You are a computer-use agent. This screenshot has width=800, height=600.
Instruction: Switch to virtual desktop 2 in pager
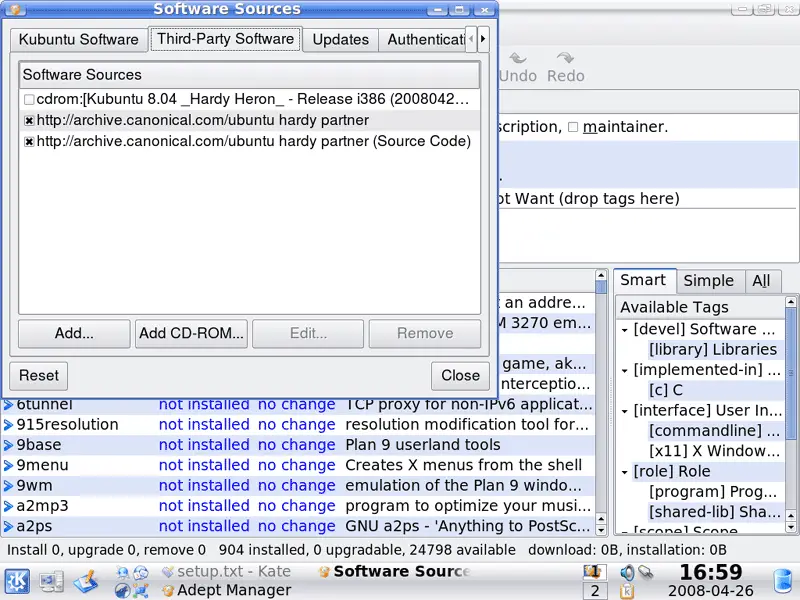pyautogui.click(x=594, y=591)
